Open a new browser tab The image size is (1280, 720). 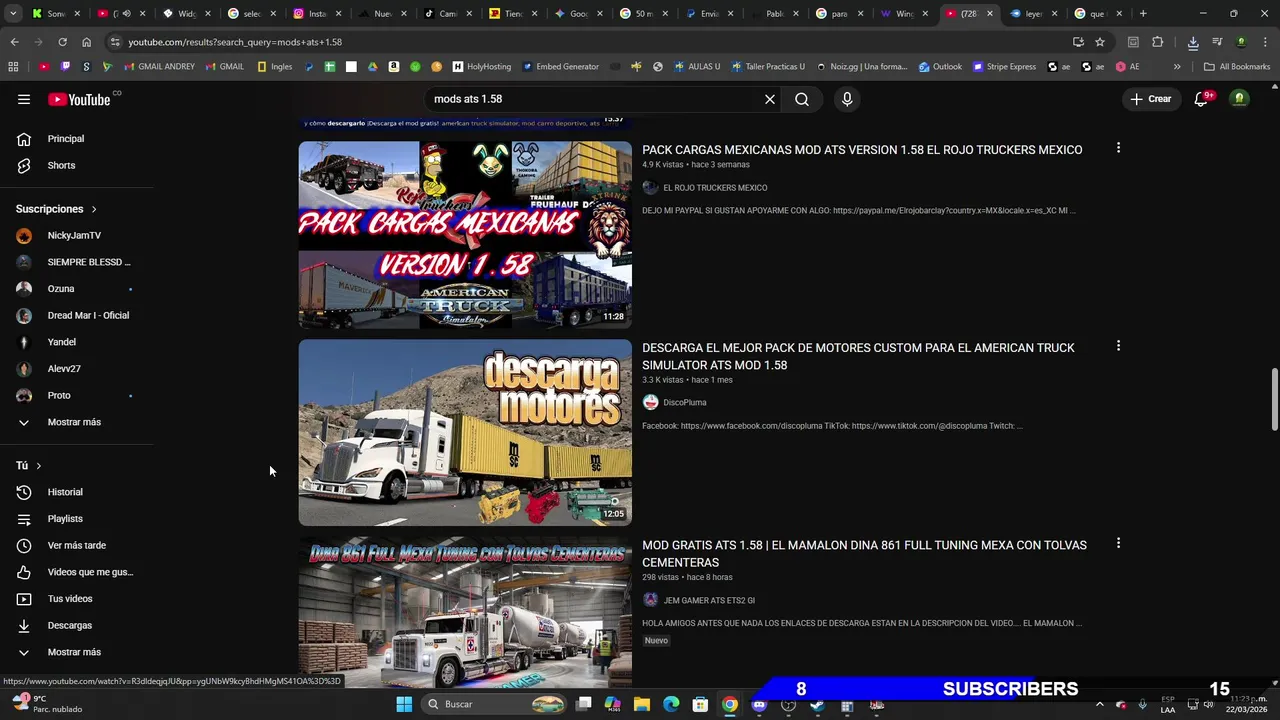click(1143, 14)
